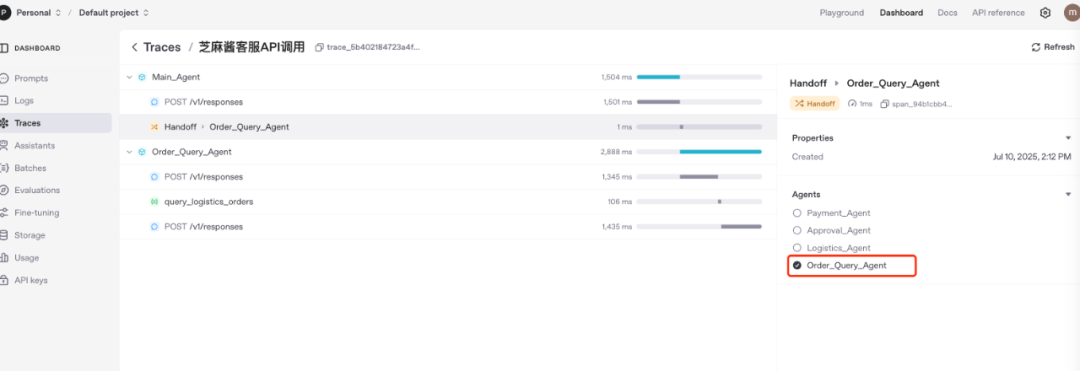Select the Handoff Order_Query_Agent trace row
1080x371 pixels.
tap(448, 127)
